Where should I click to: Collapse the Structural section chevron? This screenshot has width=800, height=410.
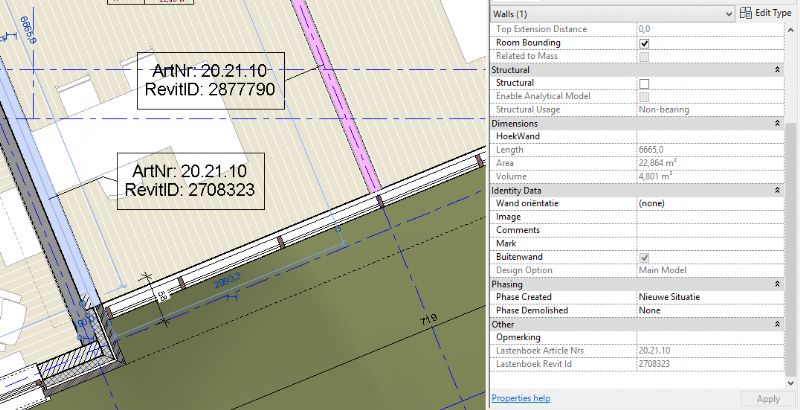777,70
